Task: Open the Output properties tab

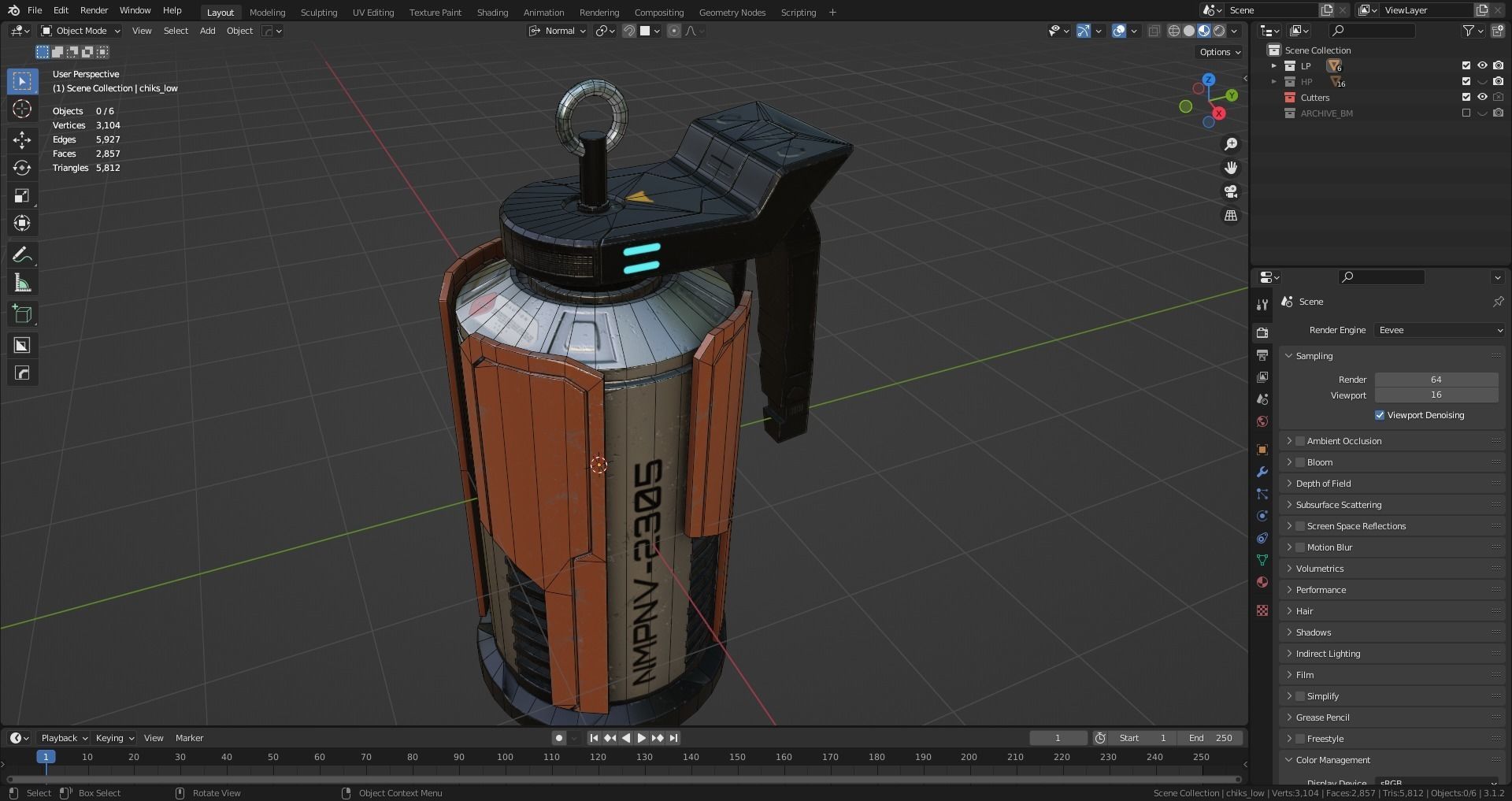Action: 1262,355
